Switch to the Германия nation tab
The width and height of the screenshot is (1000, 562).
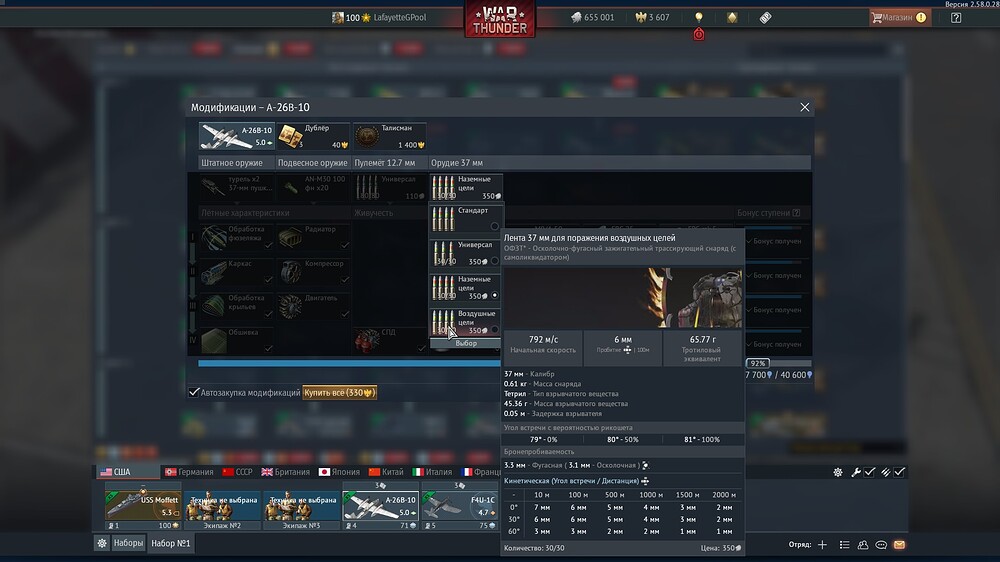coord(189,472)
